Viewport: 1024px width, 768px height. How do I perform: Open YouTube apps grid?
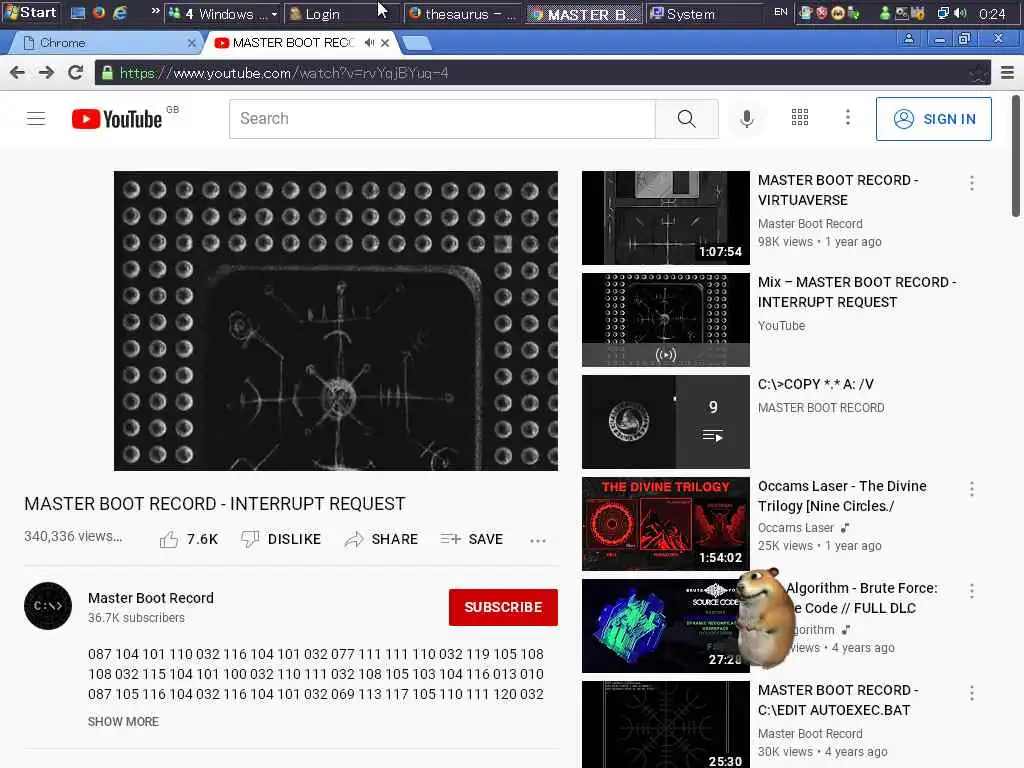[x=800, y=118]
